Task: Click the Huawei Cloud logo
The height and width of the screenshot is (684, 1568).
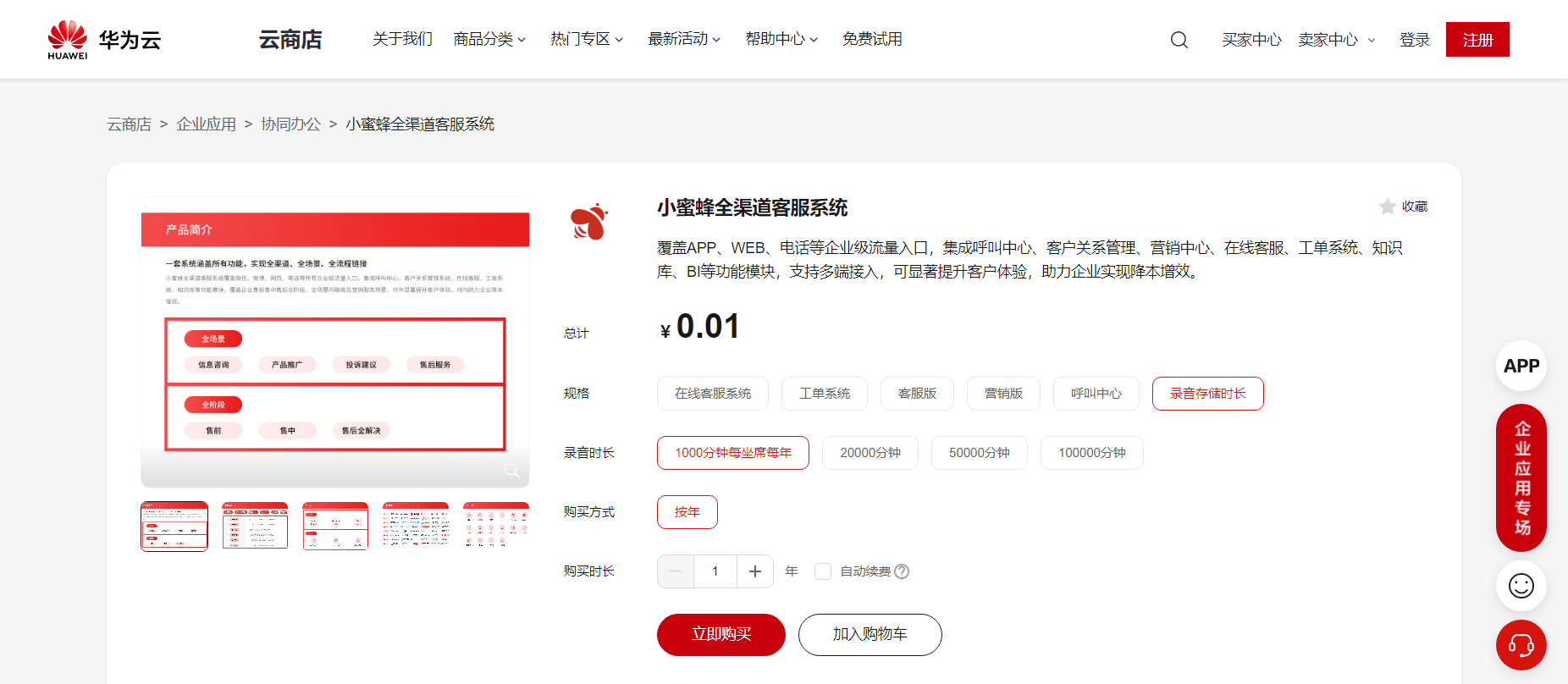Action: coord(104,40)
